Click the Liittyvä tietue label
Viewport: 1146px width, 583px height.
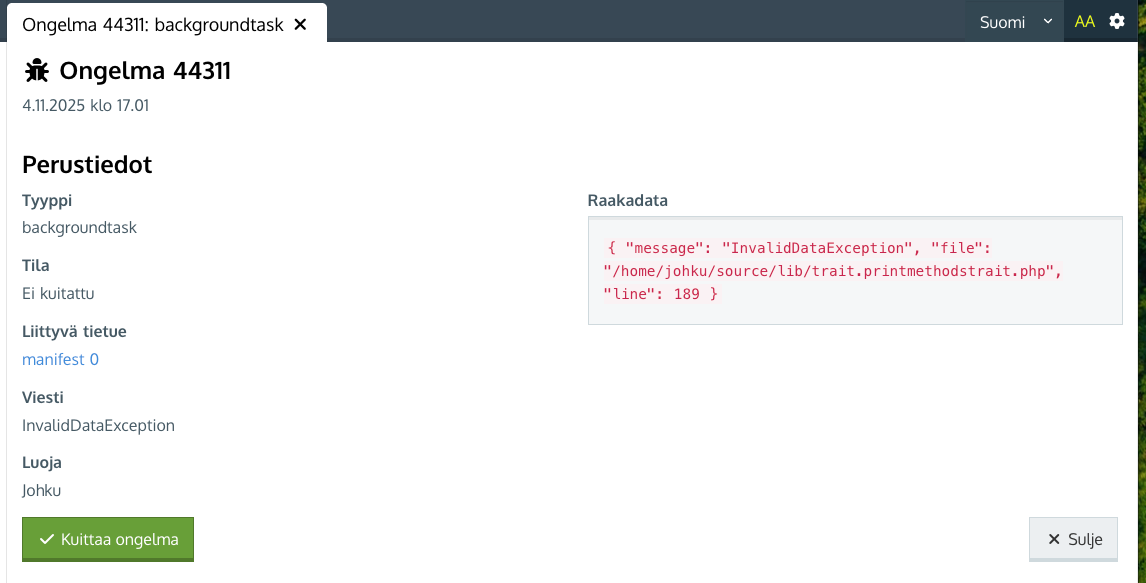[74, 332]
